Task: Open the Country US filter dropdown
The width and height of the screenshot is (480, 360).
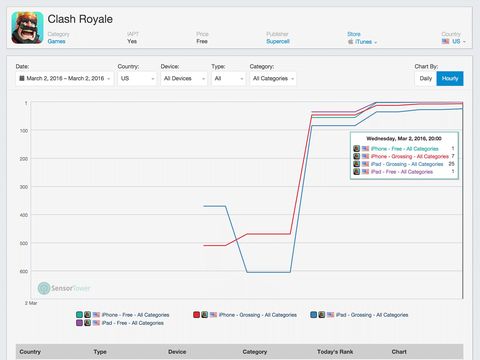Action: (x=137, y=79)
